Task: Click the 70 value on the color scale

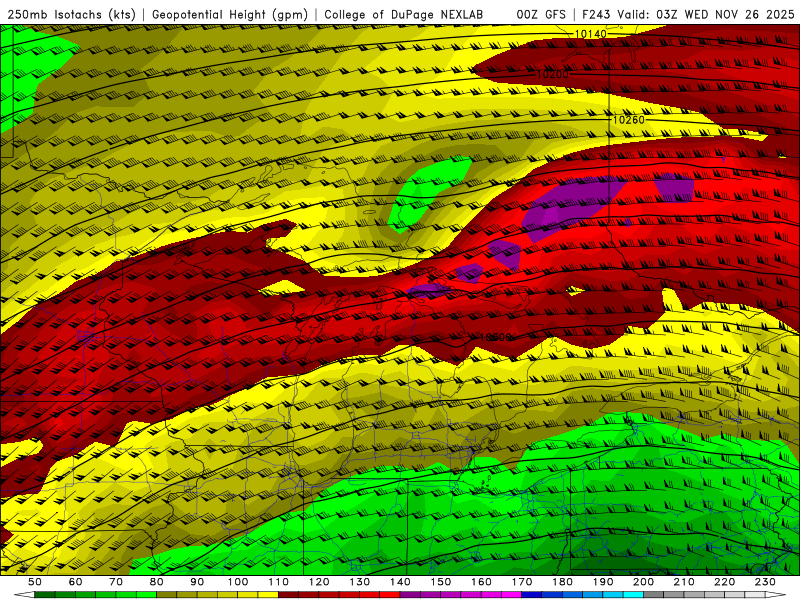Action: pyautogui.click(x=116, y=582)
